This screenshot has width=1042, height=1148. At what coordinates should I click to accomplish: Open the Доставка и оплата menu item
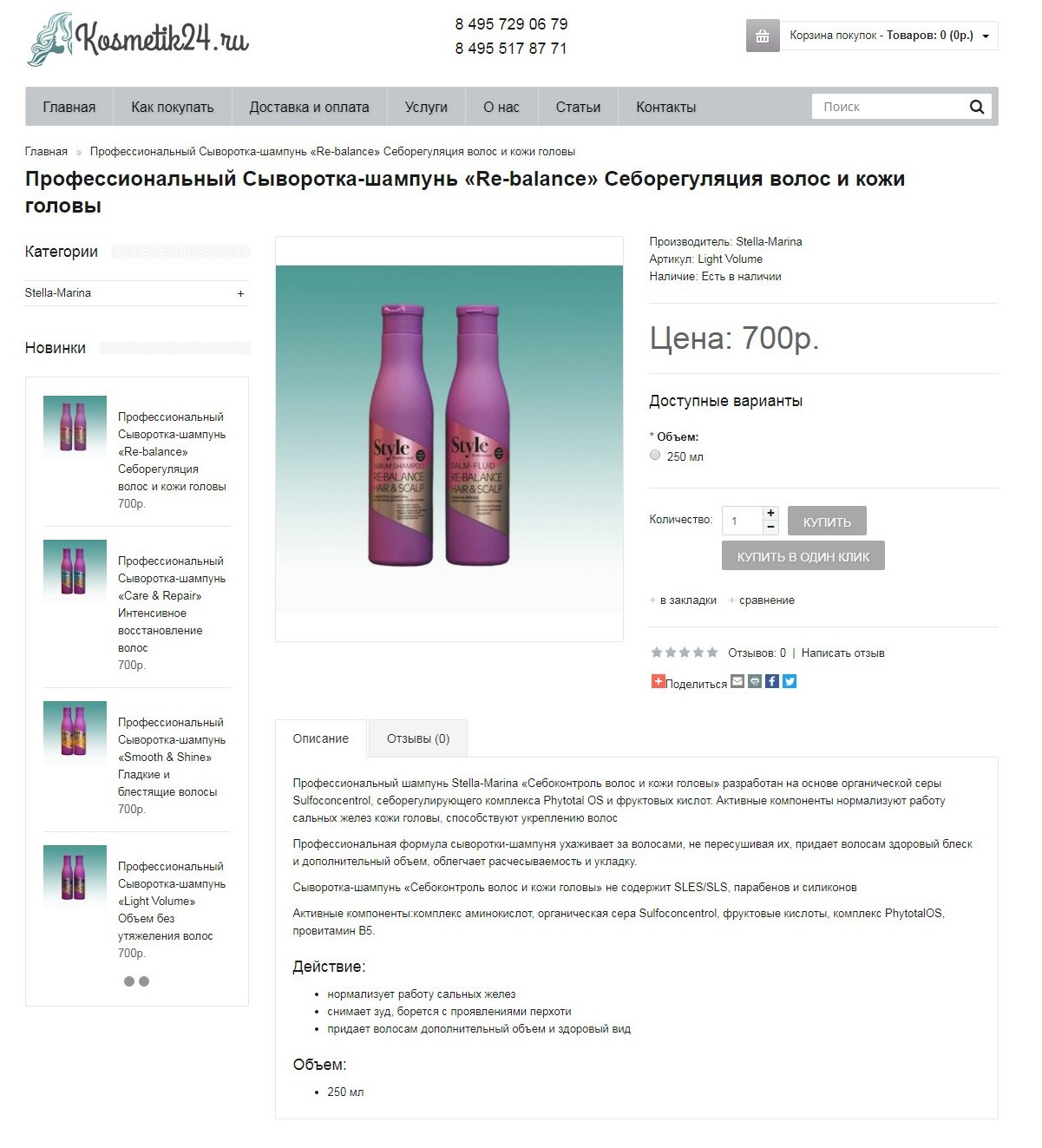[309, 107]
